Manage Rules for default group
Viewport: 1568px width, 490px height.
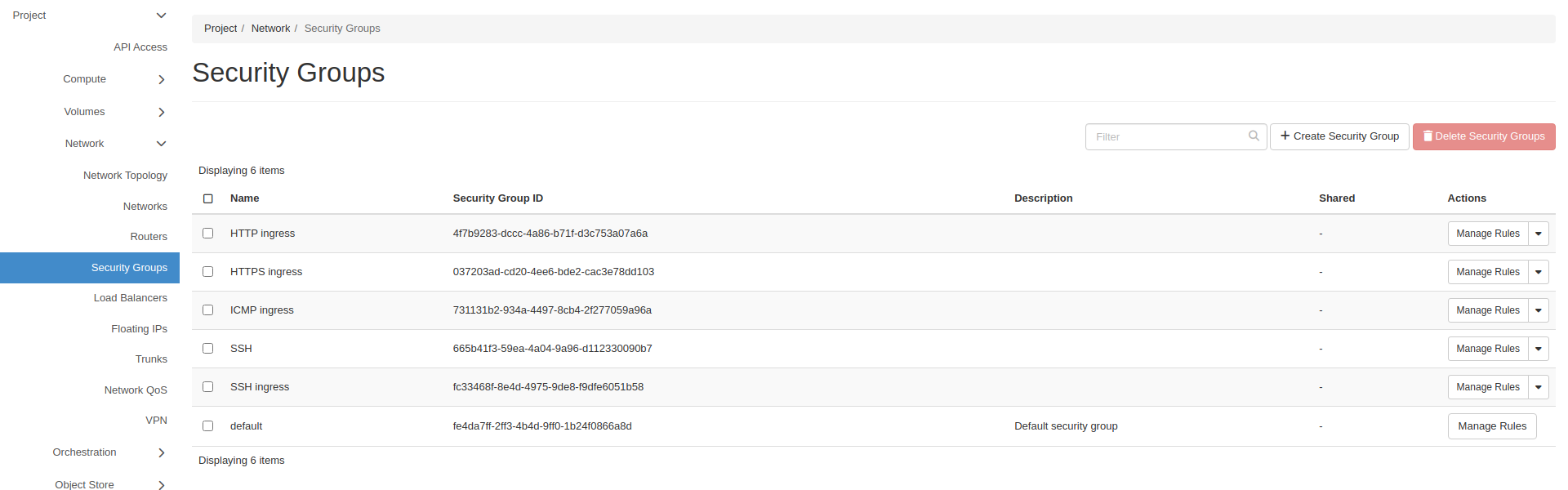[1492, 426]
